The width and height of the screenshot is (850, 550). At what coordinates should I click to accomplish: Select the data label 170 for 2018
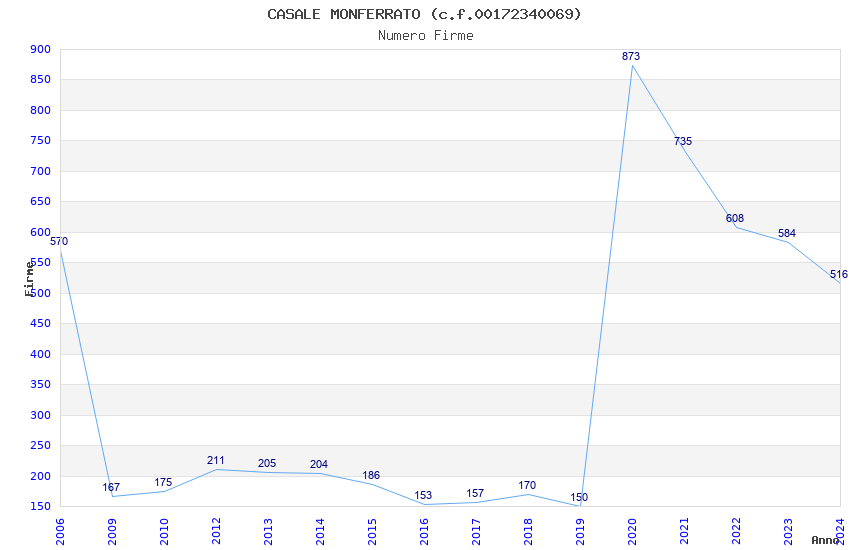527,486
